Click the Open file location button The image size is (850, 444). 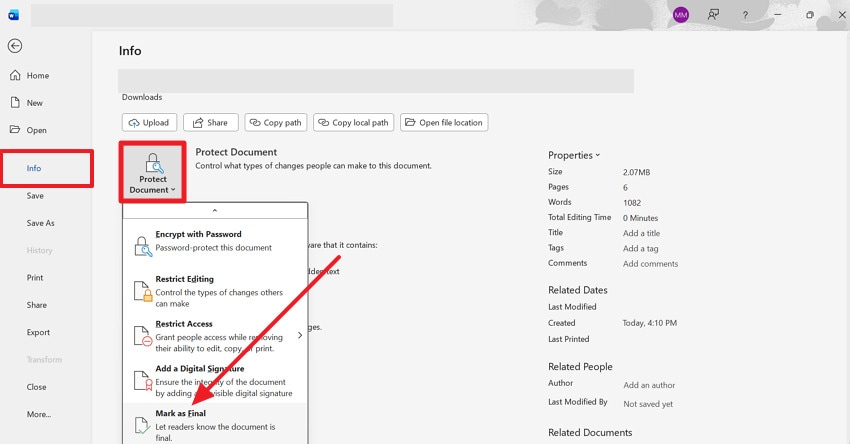coord(444,123)
